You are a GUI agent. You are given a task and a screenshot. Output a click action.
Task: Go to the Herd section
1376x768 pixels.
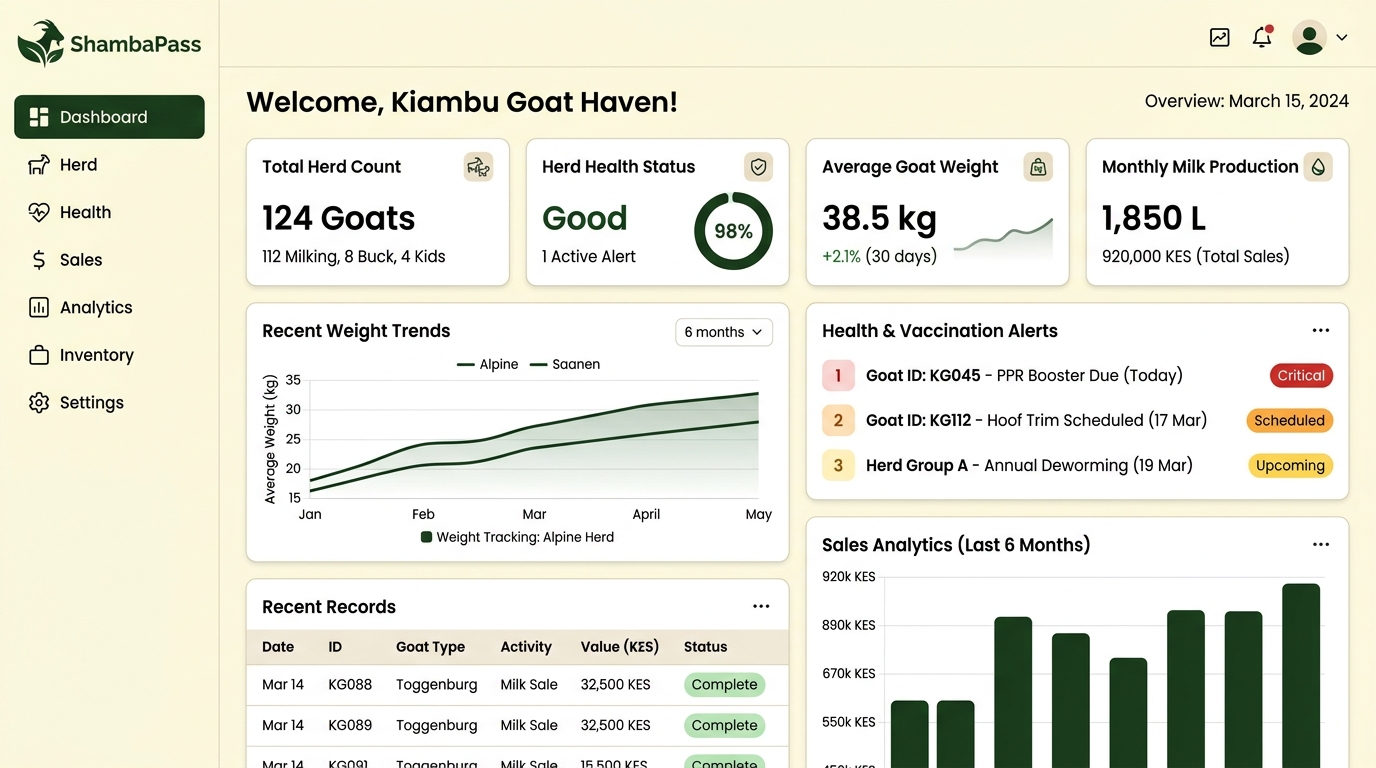109,165
